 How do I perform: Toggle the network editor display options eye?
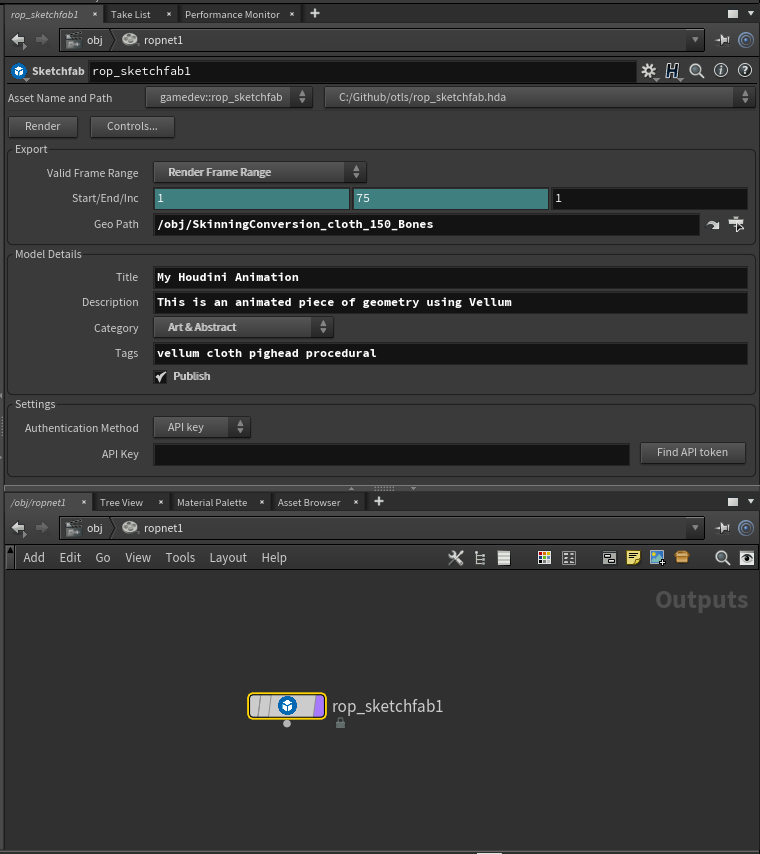746,558
